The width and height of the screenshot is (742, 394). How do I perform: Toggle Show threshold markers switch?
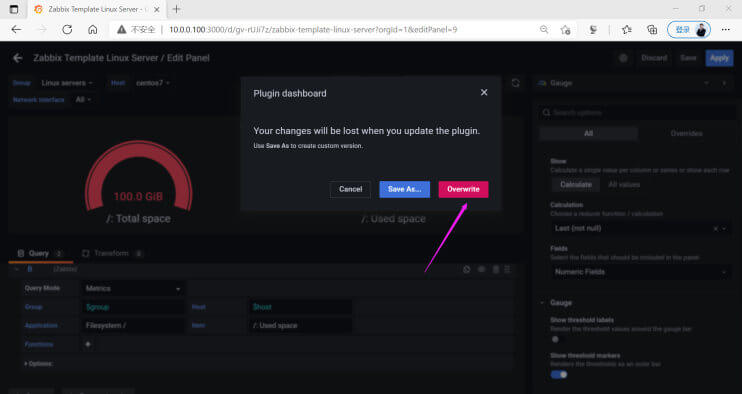pyautogui.click(x=559, y=375)
